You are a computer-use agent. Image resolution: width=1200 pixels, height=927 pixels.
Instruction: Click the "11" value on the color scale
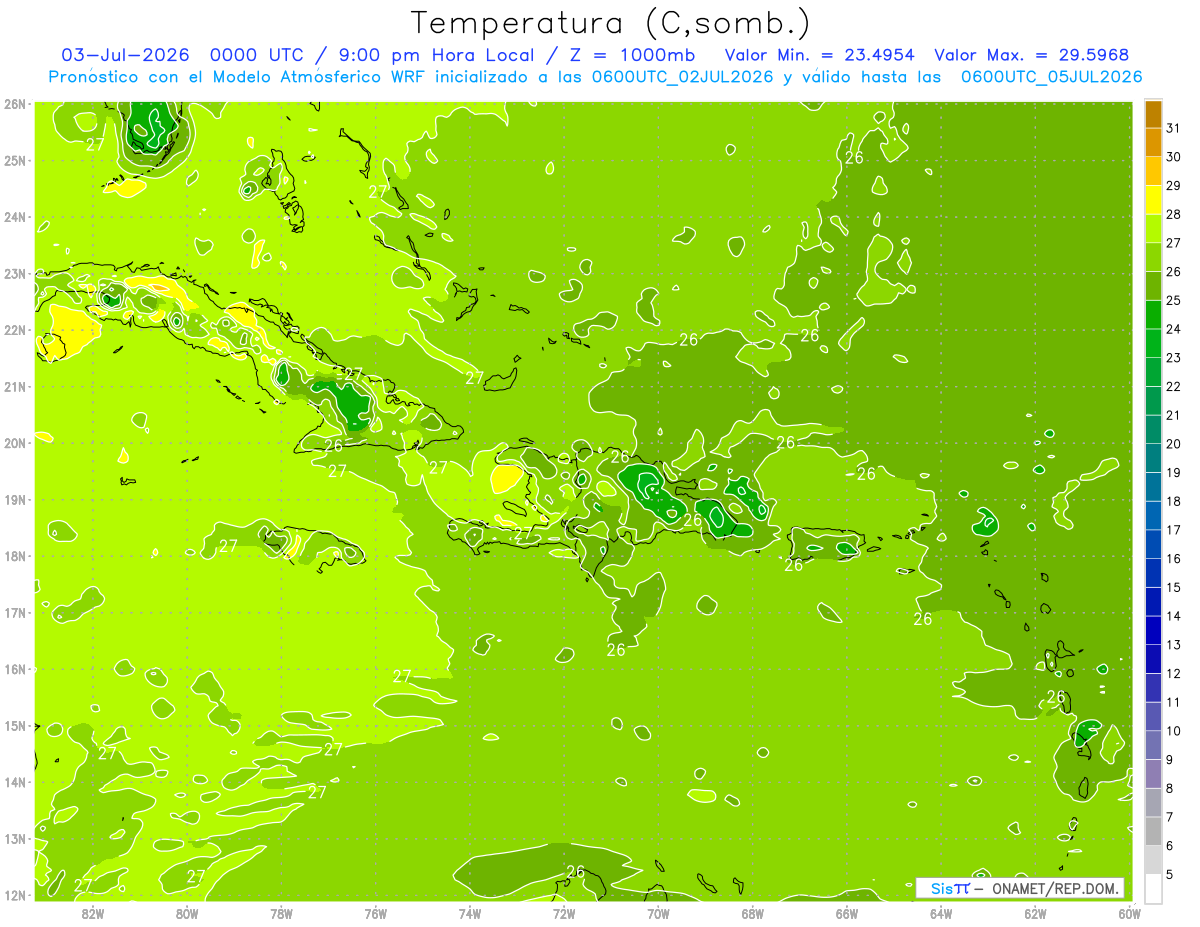tap(1173, 702)
